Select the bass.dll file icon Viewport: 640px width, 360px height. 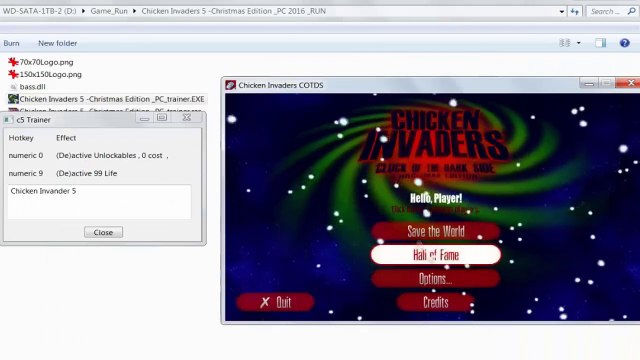tap(13, 87)
